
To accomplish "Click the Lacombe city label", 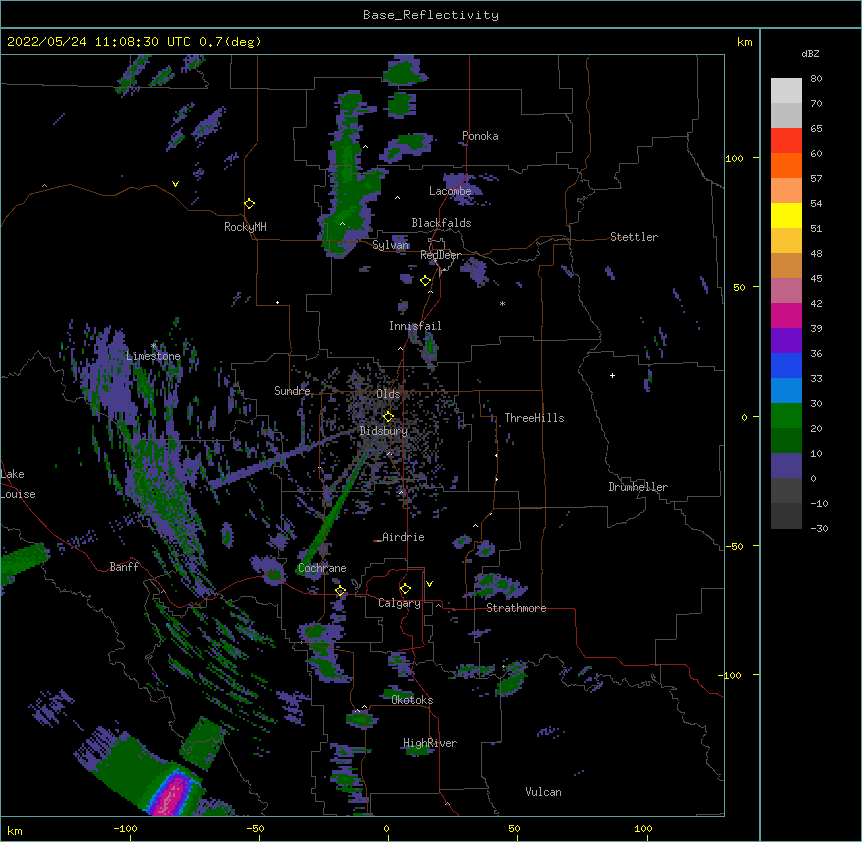I will pos(450,191).
